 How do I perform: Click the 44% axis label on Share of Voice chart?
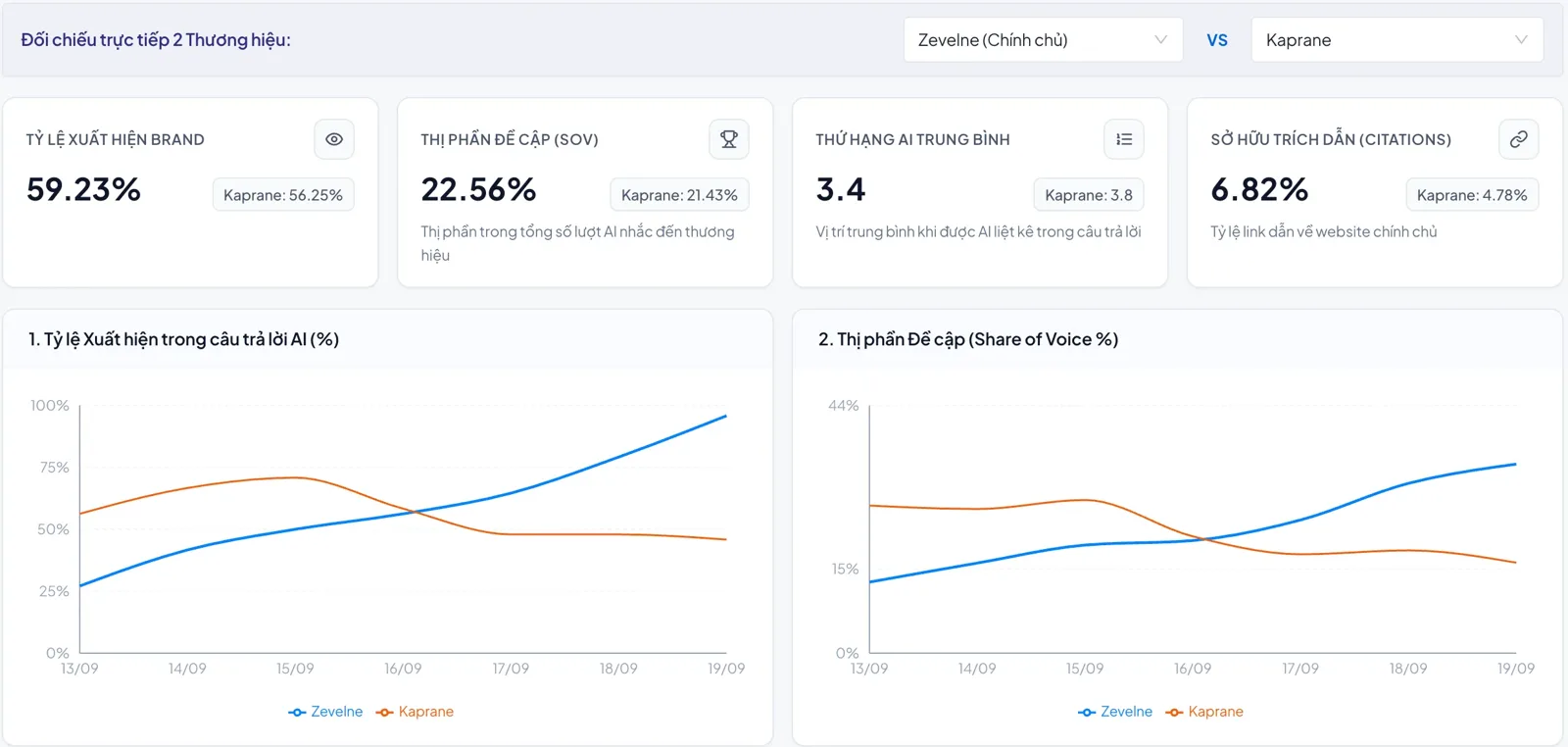click(x=844, y=406)
